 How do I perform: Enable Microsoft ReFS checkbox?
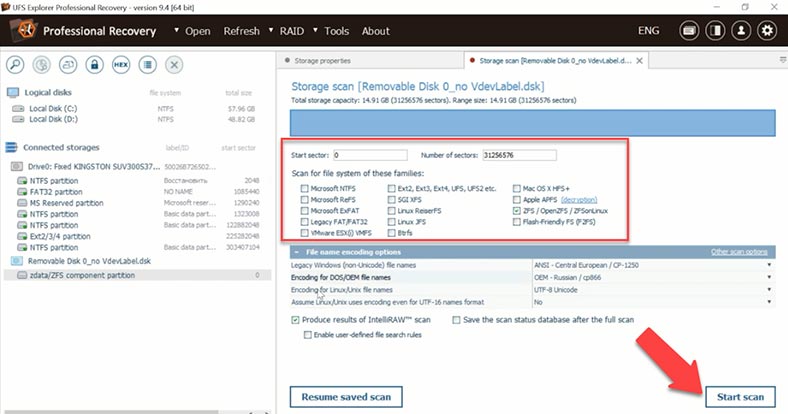coord(304,199)
